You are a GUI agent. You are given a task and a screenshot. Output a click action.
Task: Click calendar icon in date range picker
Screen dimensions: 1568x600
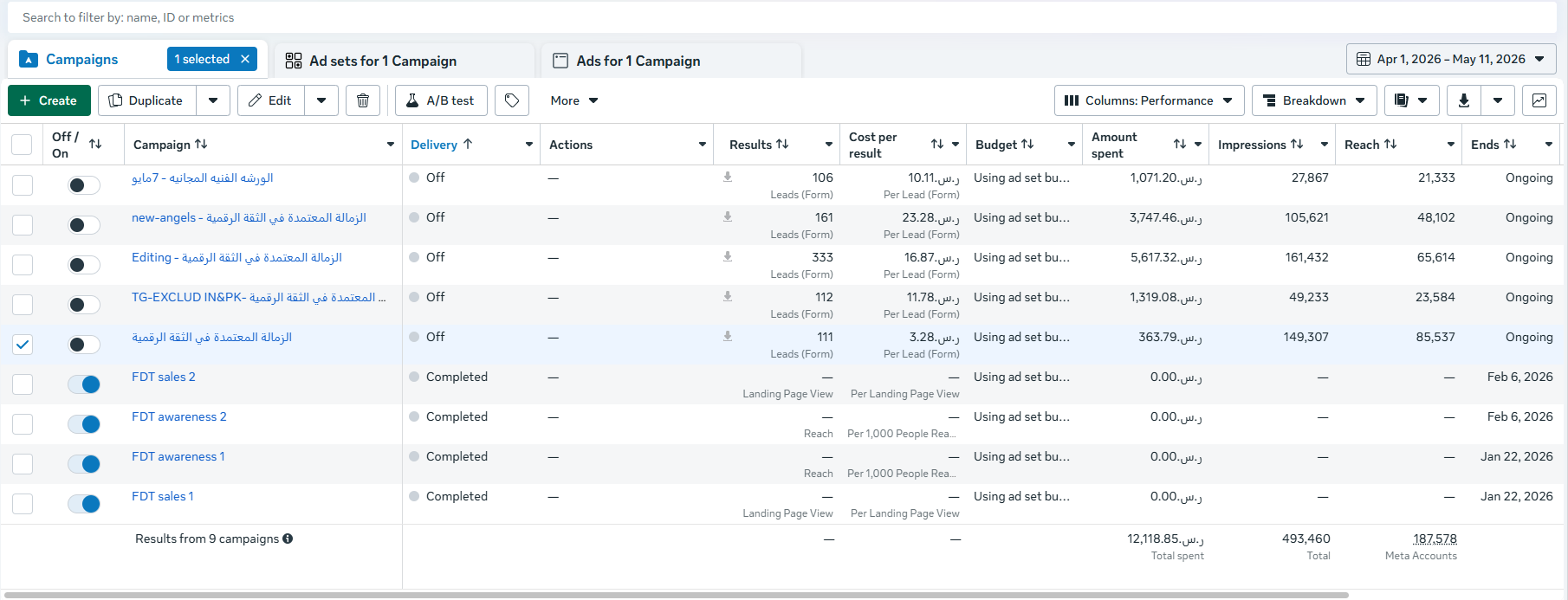[1364, 59]
